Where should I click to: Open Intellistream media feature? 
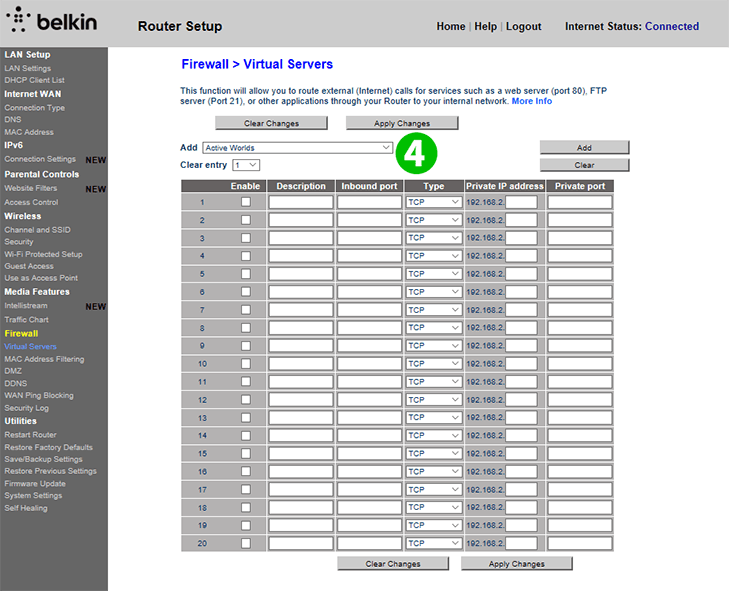point(26,306)
